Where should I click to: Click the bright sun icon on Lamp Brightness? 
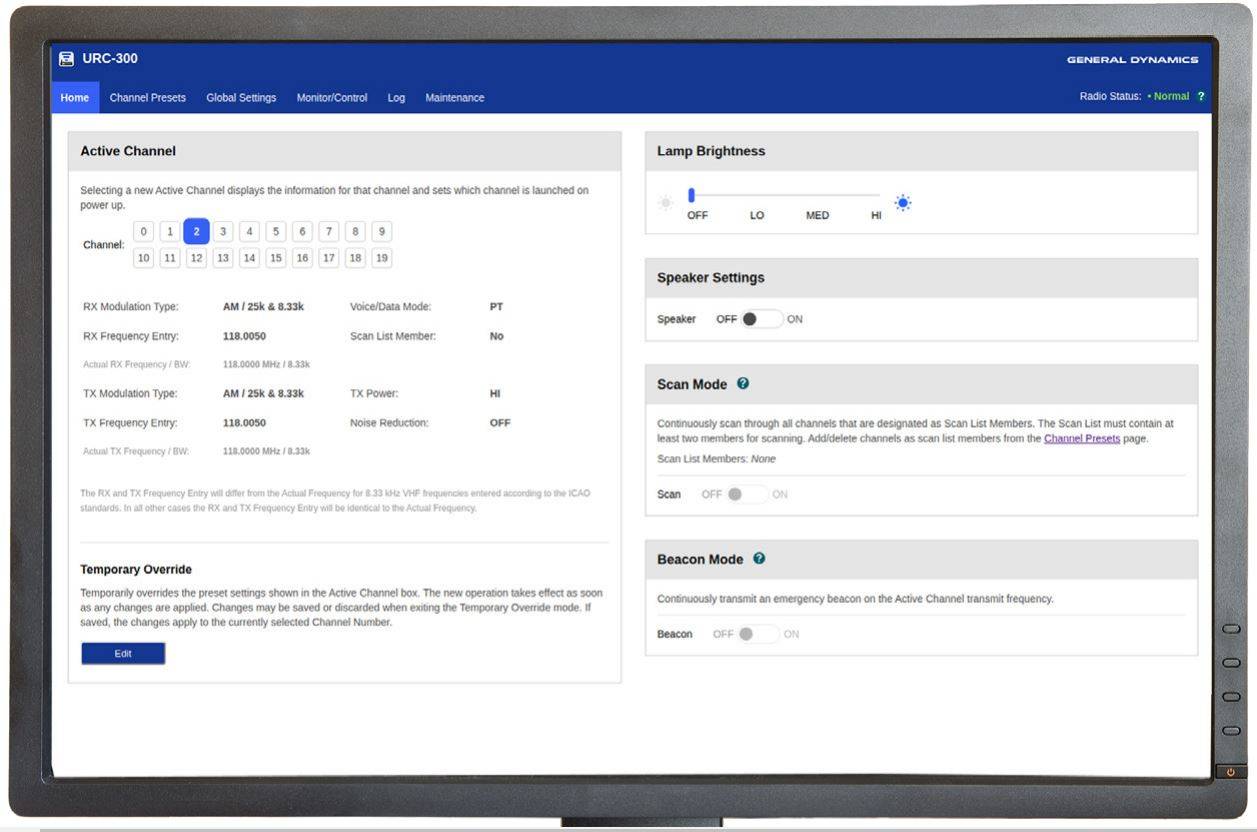click(x=902, y=202)
